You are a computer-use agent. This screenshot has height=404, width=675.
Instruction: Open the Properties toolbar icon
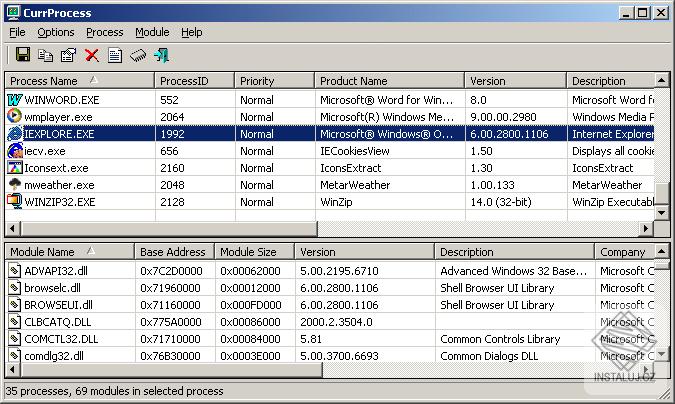coord(68,55)
